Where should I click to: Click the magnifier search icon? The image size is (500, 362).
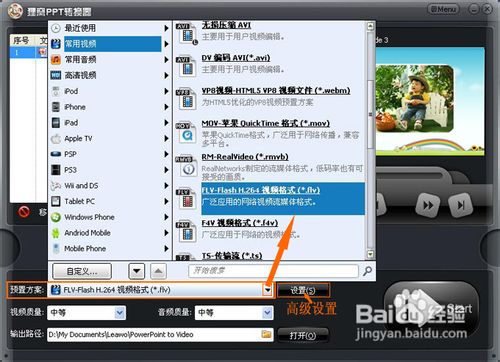pyautogui.click(x=367, y=271)
